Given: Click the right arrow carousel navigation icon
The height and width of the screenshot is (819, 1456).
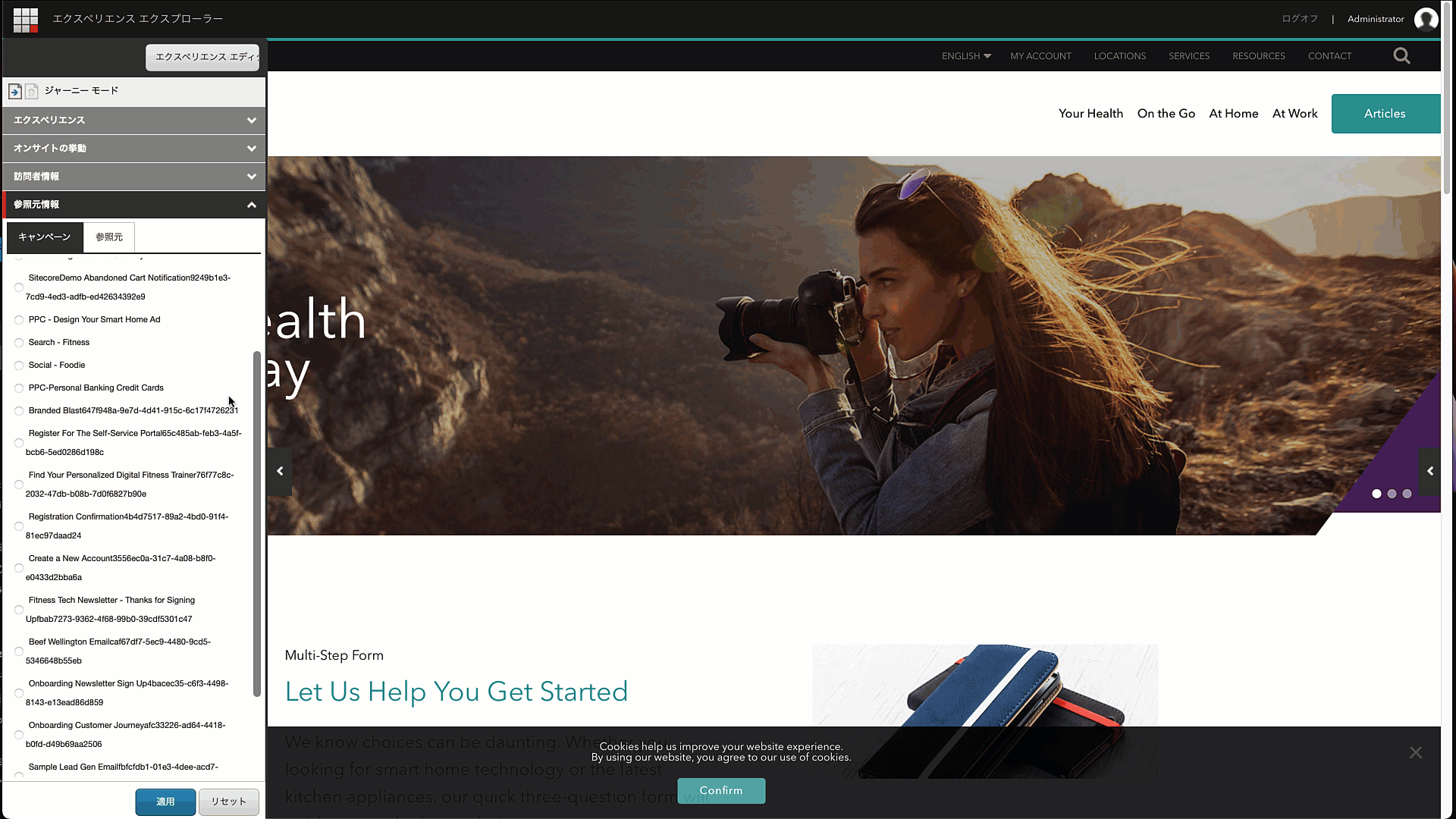Looking at the screenshot, I should click(1430, 471).
